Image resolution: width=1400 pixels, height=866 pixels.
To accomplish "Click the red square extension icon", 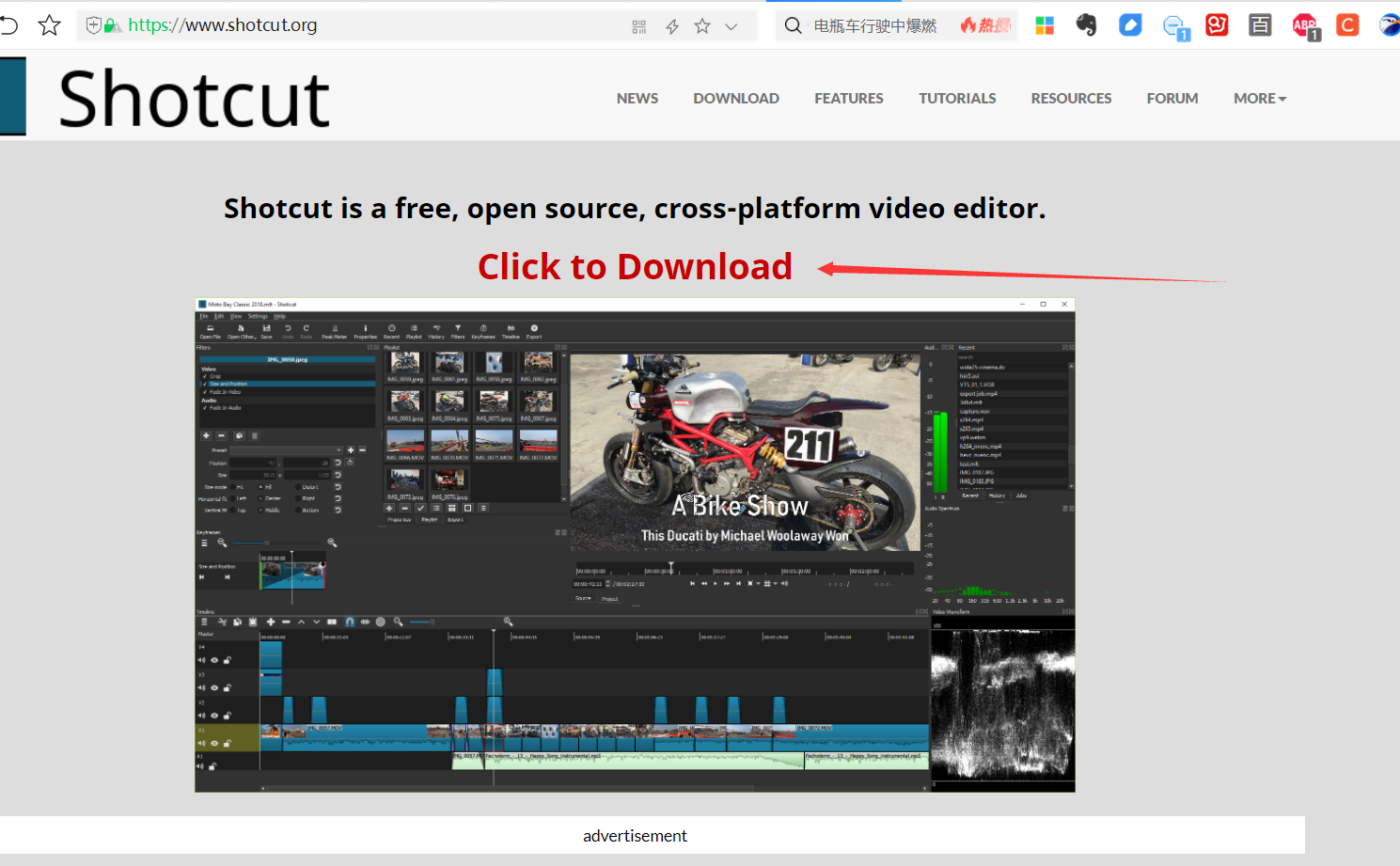I will pos(1218,25).
